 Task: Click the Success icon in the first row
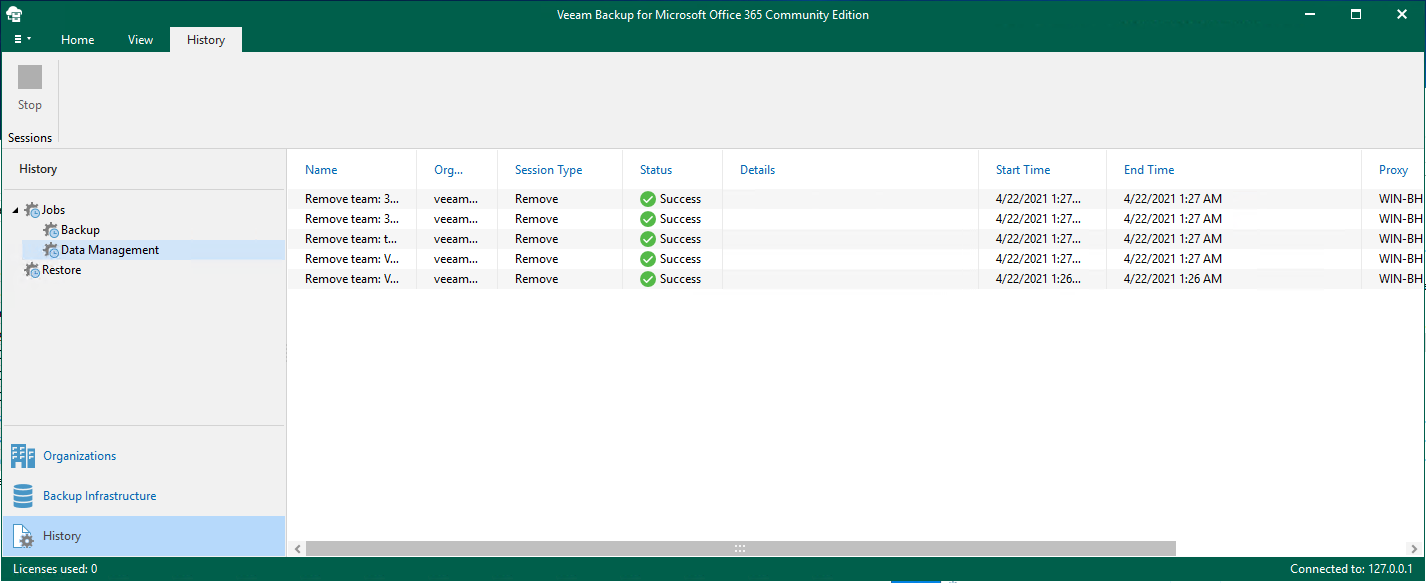point(648,199)
